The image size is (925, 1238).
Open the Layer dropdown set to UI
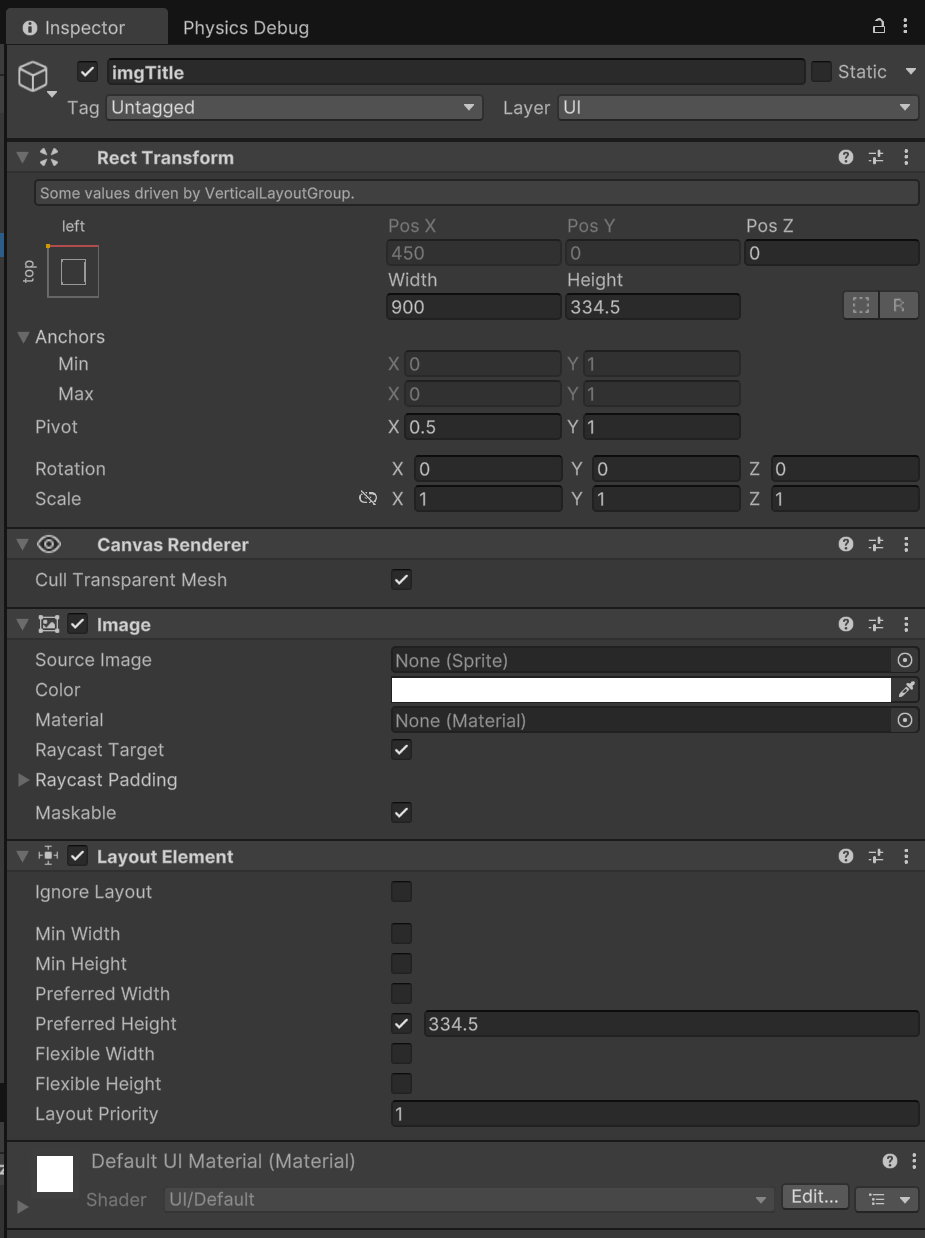point(738,107)
